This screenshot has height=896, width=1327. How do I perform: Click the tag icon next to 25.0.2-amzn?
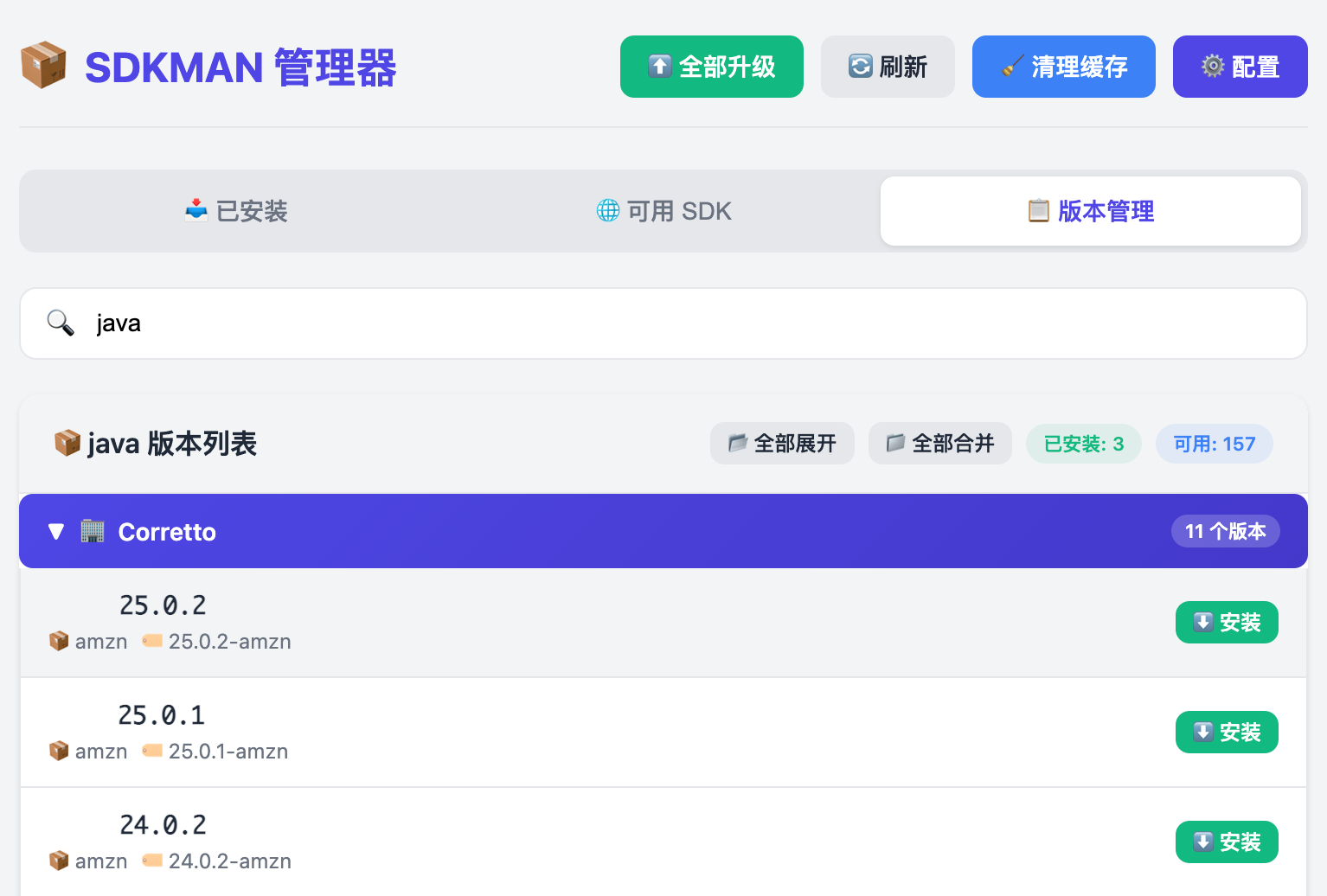tap(152, 641)
